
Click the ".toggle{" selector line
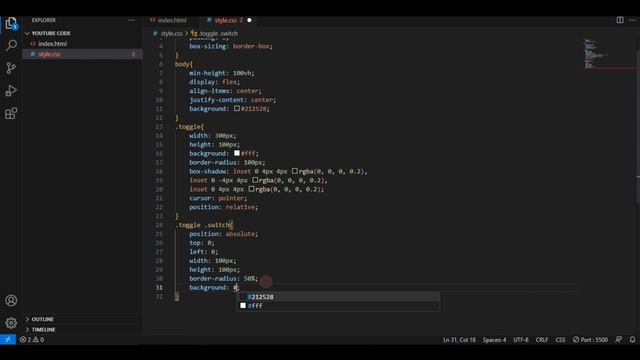point(189,127)
